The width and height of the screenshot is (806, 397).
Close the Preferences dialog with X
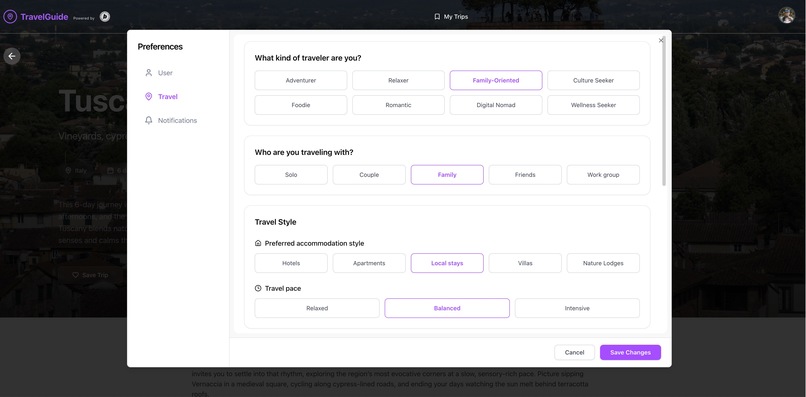661,40
